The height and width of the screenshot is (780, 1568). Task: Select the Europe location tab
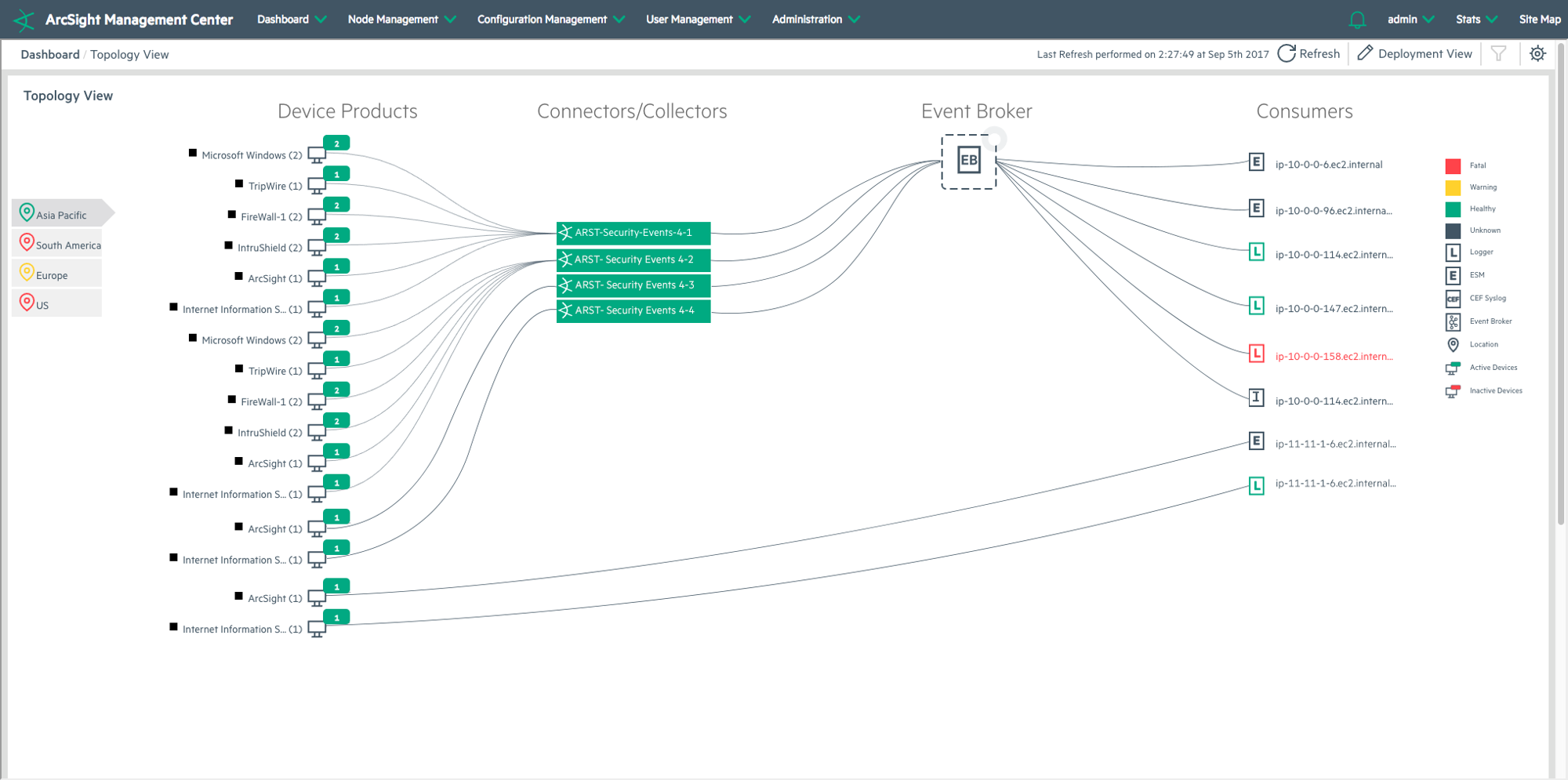(57, 273)
